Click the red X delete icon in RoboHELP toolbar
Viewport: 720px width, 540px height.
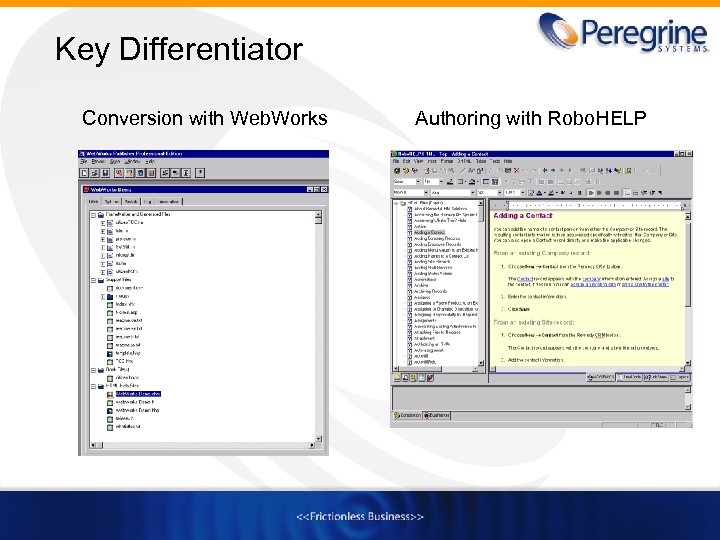tap(516, 170)
